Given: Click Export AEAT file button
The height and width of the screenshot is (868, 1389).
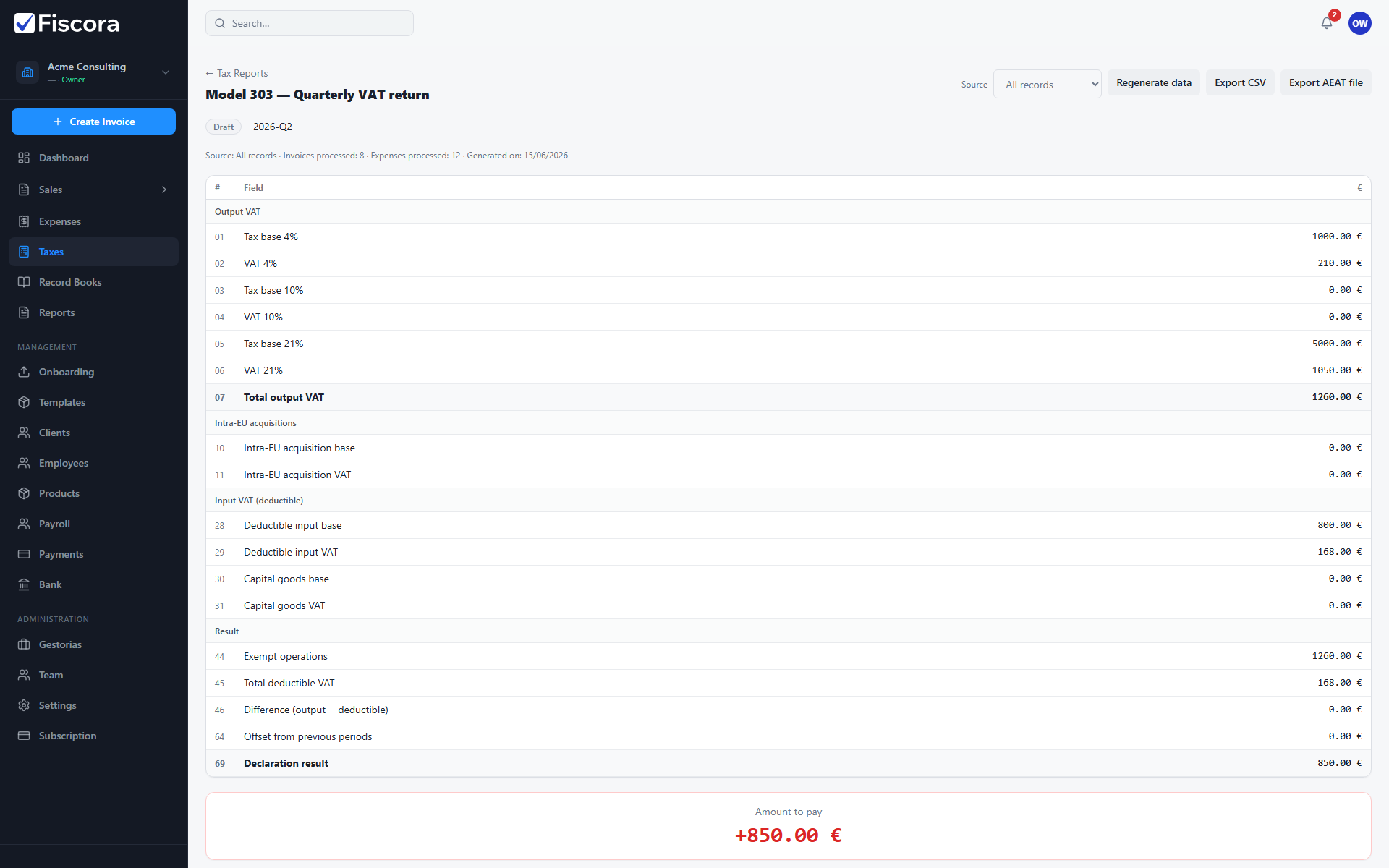Looking at the screenshot, I should [1325, 82].
